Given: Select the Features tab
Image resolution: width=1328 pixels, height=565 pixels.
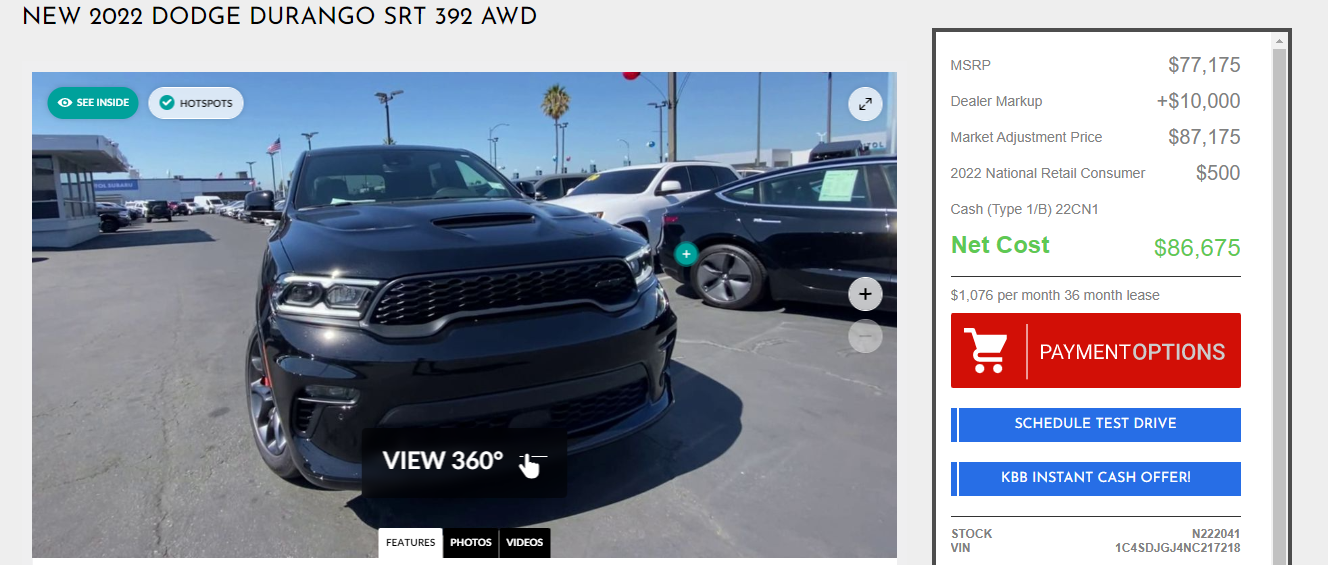Looking at the screenshot, I should click(x=411, y=543).
